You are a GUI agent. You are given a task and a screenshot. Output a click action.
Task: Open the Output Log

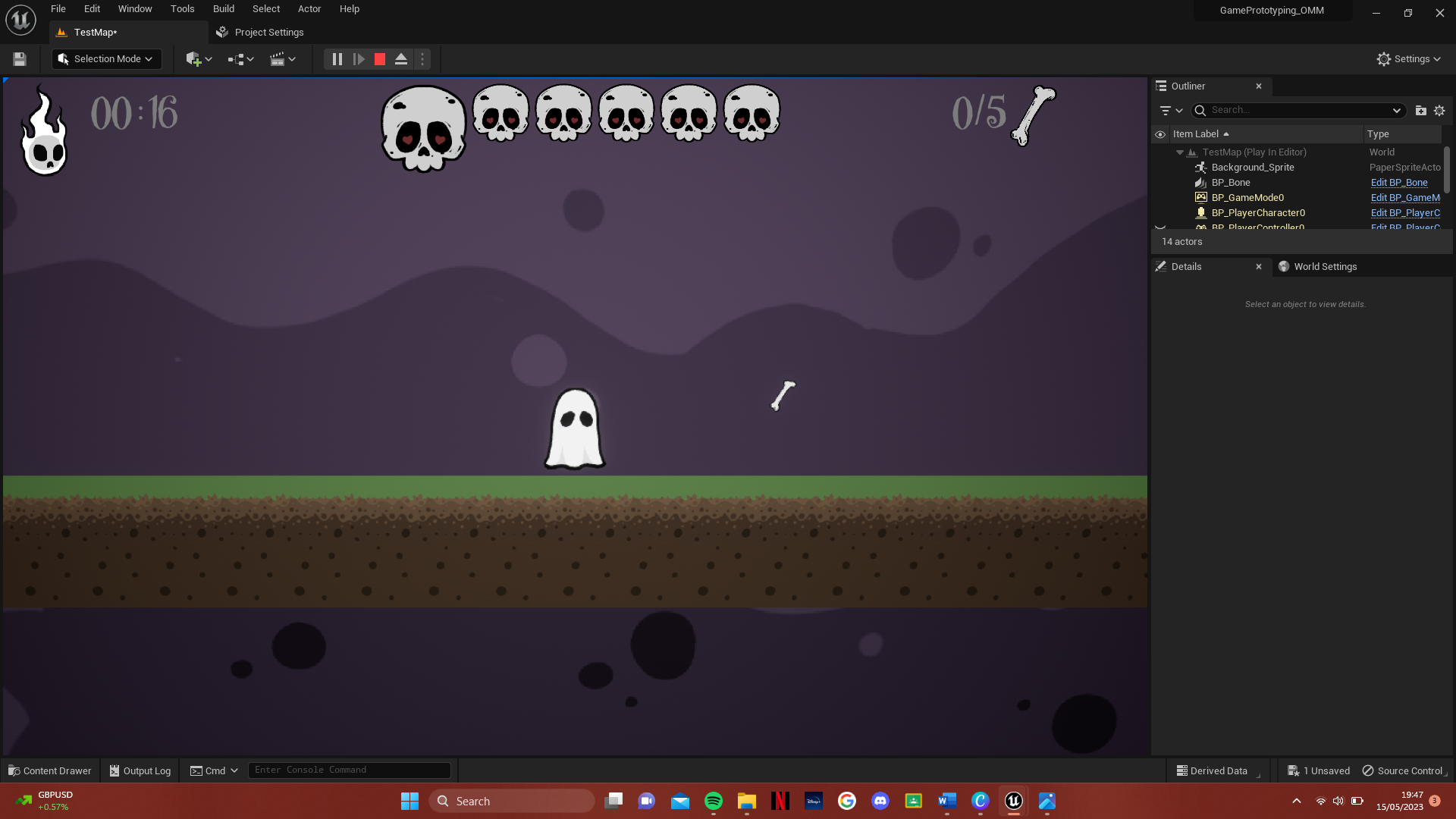[x=140, y=770]
